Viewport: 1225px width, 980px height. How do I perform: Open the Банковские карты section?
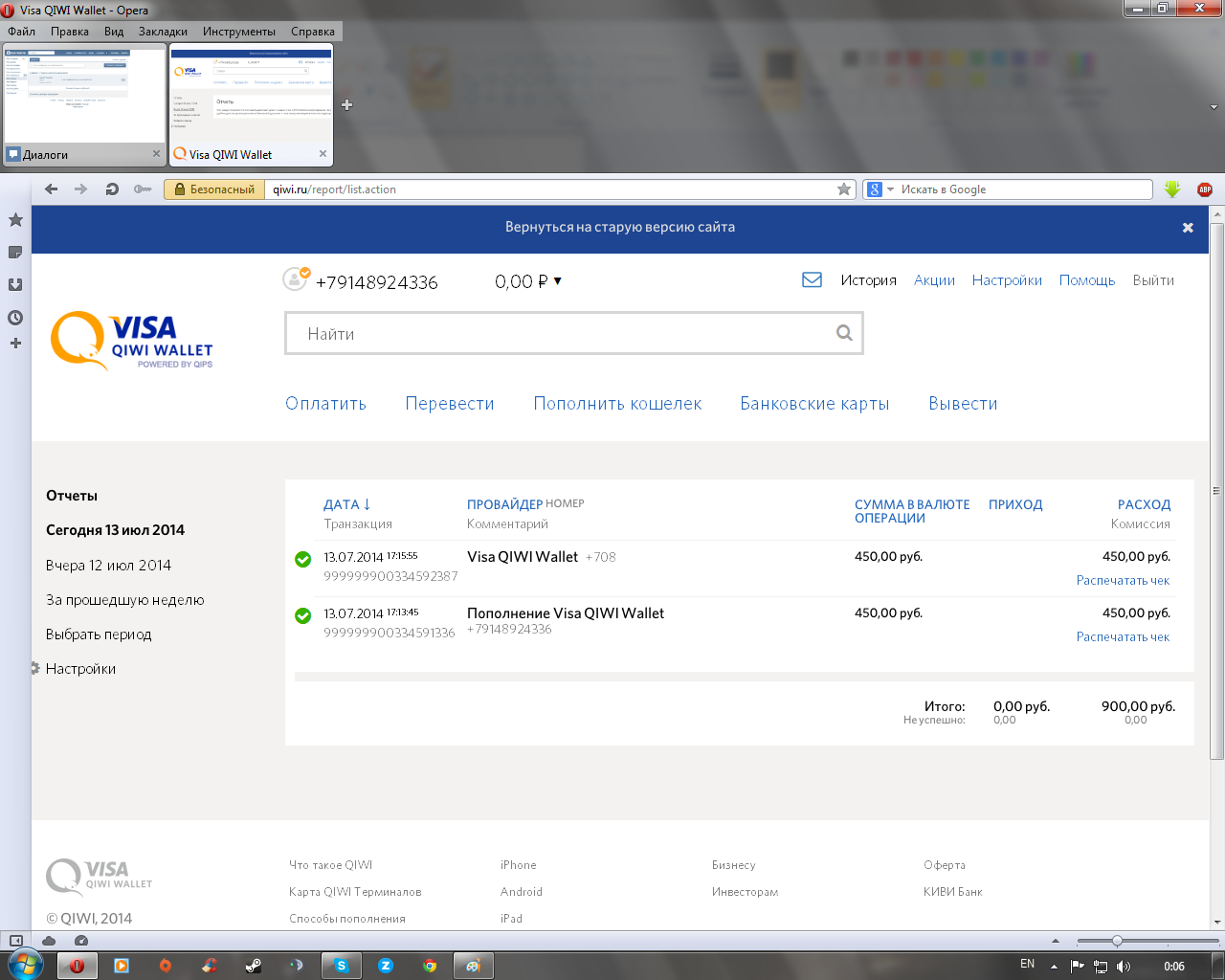click(x=814, y=404)
